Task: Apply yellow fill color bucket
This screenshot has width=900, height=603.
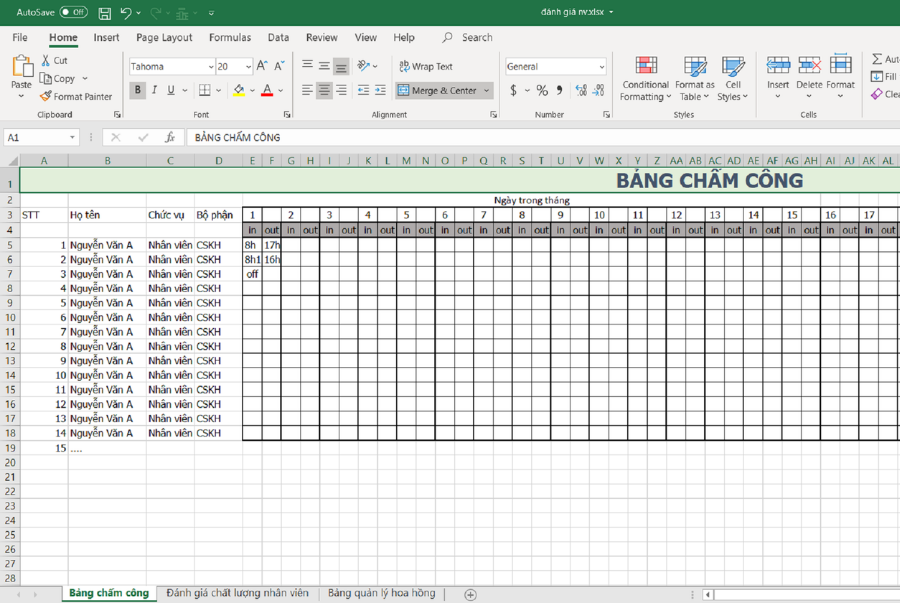Action: click(x=239, y=90)
